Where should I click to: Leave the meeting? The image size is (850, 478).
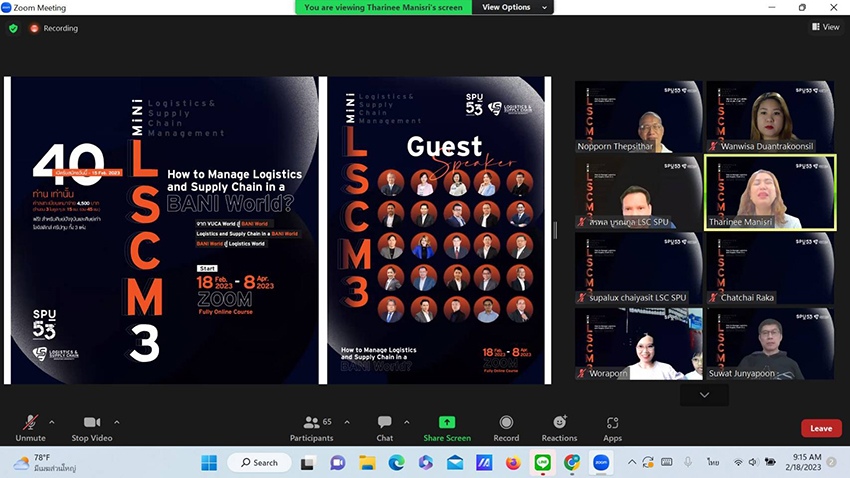pyautogui.click(x=821, y=428)
